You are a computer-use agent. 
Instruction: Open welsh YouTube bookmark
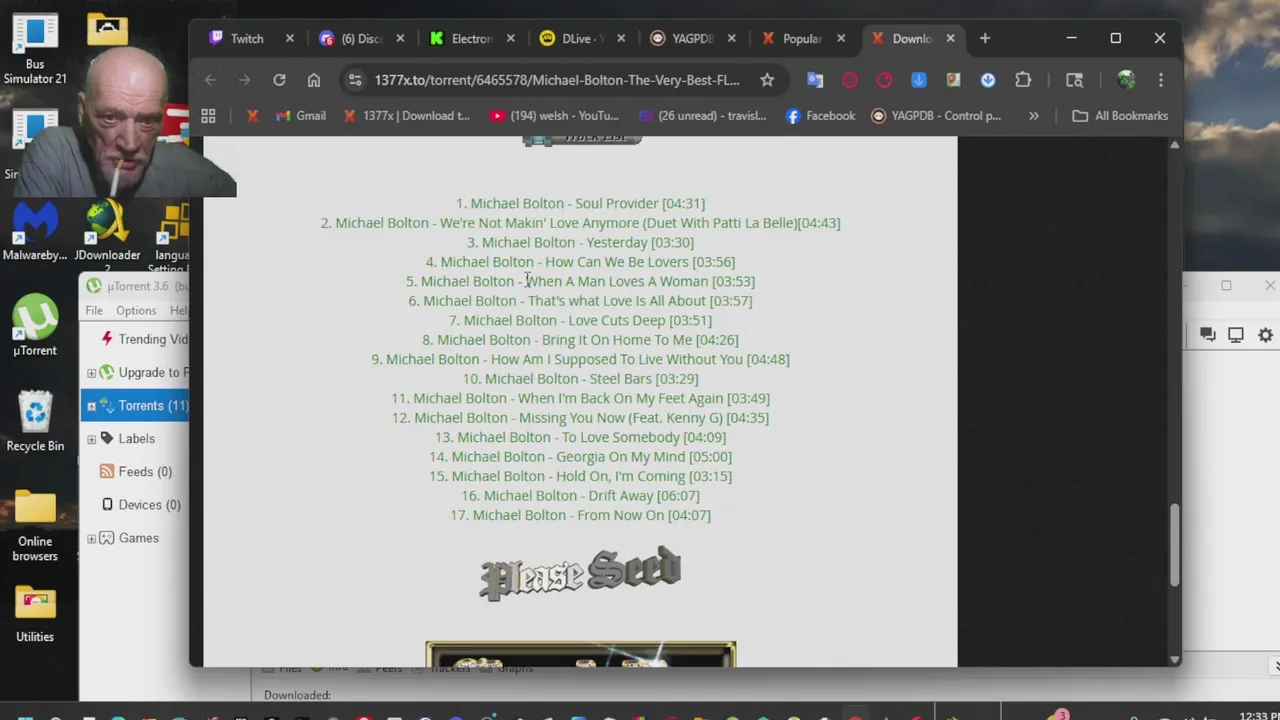coord(554,116)
